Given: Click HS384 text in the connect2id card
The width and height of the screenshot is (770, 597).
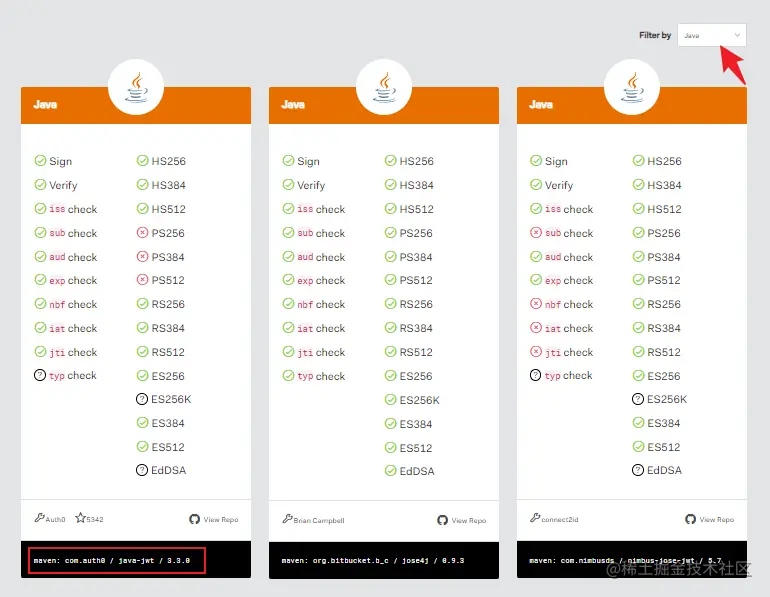Looking at the screenshot, I should tap(664, 185).
